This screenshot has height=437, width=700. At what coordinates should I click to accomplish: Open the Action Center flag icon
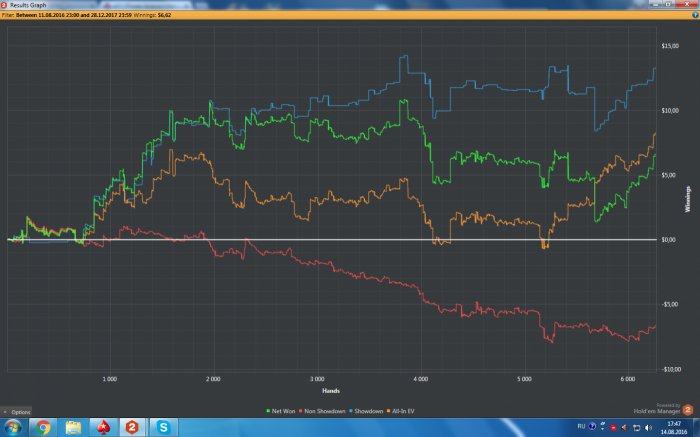(x=637, y=428)
